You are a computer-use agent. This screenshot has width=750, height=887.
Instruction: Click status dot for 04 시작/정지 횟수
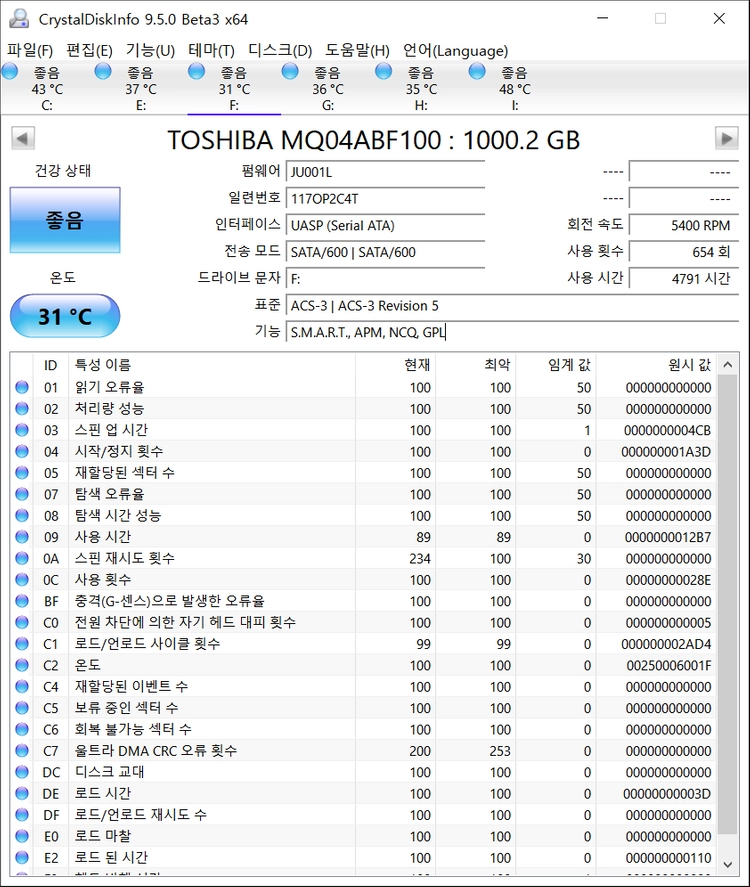tap(21, 451)
